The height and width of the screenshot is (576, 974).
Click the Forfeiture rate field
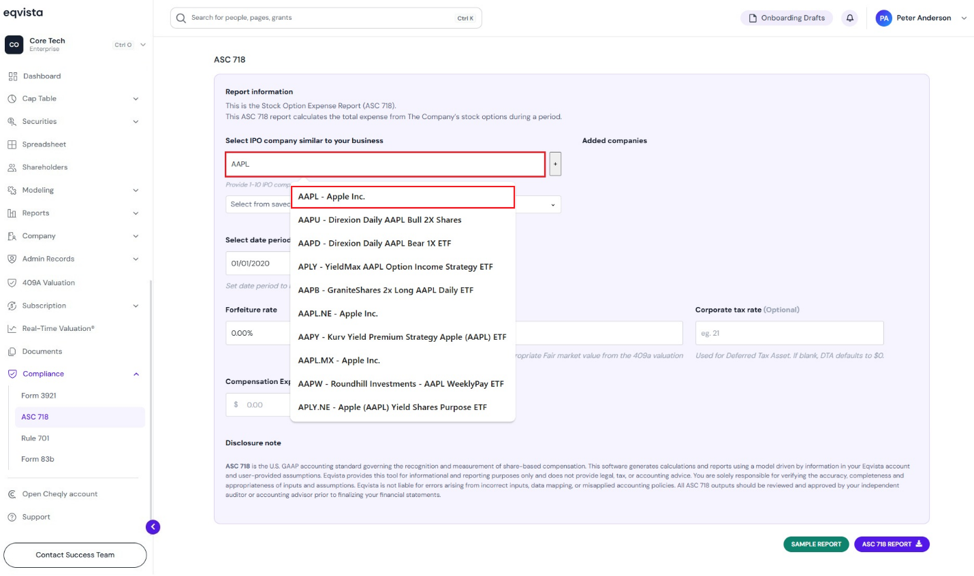tap(258, 333)
